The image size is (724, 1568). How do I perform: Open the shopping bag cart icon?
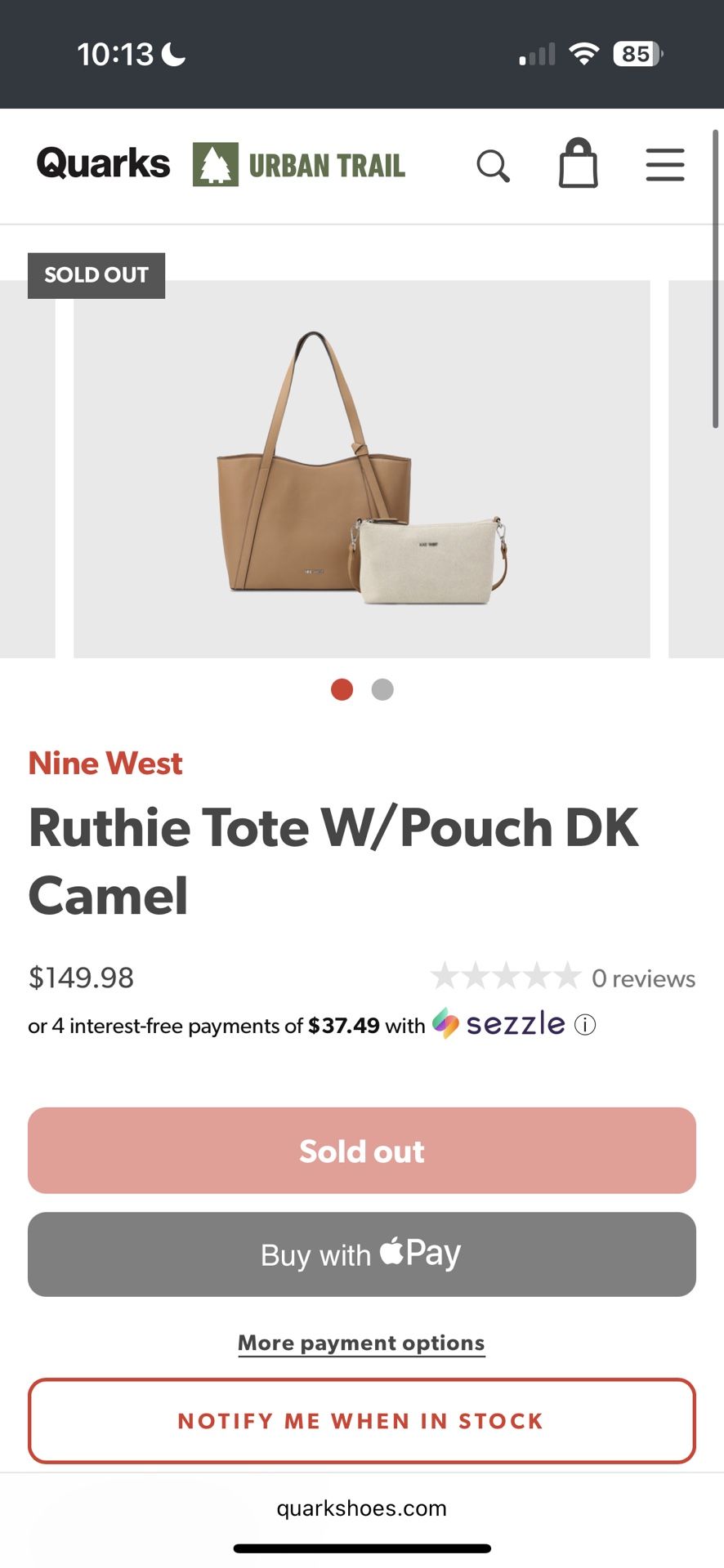[579, 163]
